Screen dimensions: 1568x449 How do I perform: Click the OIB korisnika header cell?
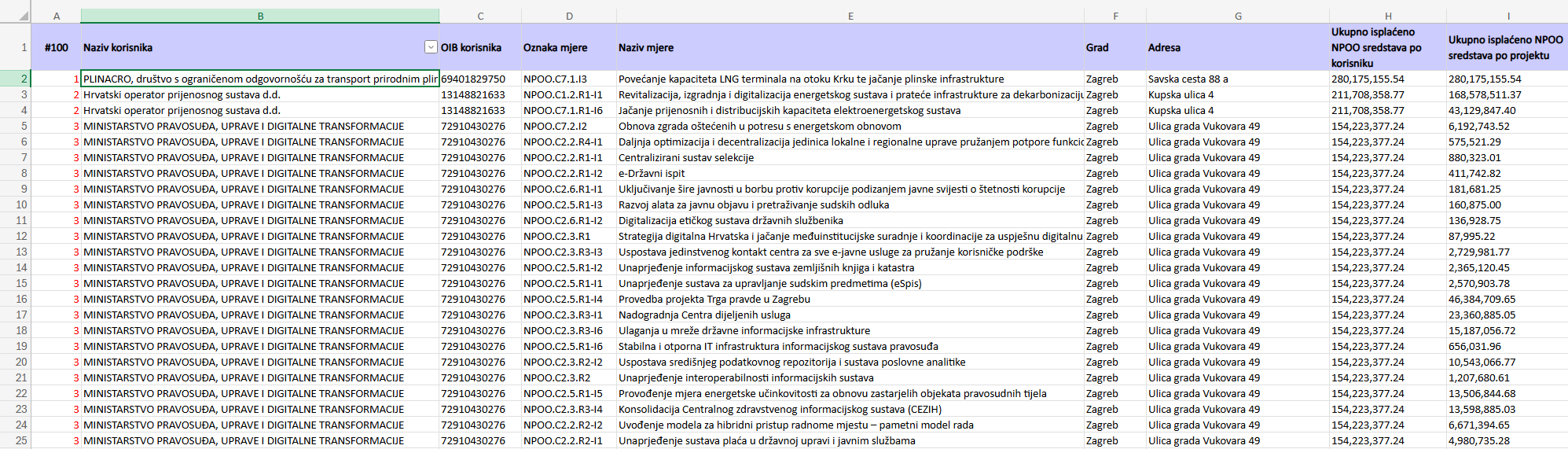(x=480, y=47)
